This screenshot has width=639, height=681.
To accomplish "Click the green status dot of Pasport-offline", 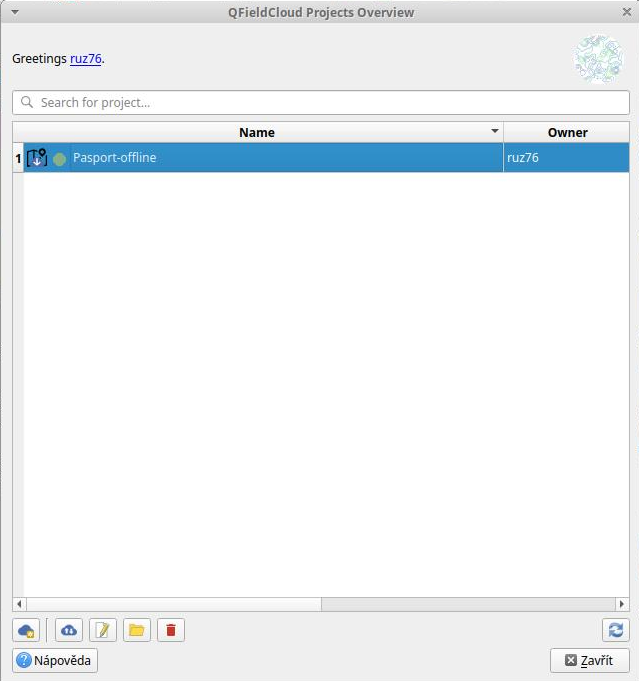I will [x=60, y=159].
